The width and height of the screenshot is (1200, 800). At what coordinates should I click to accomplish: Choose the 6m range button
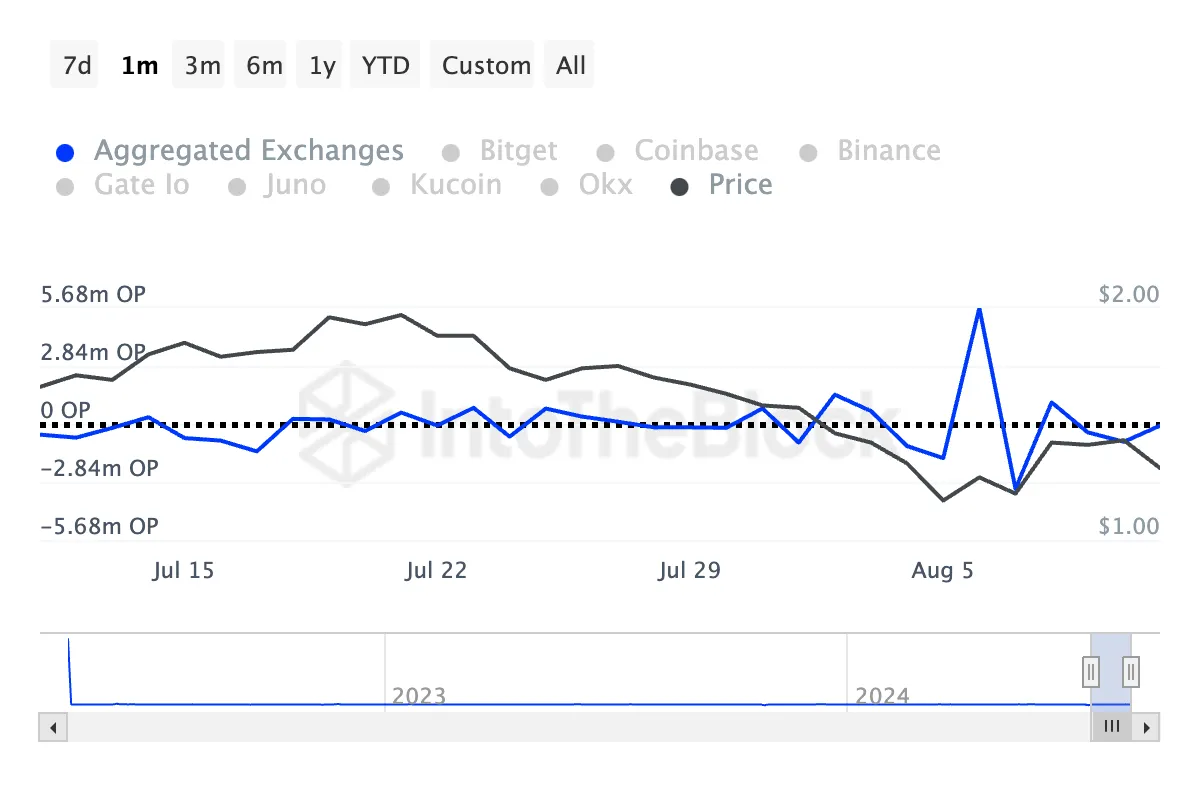coord(264,66)
